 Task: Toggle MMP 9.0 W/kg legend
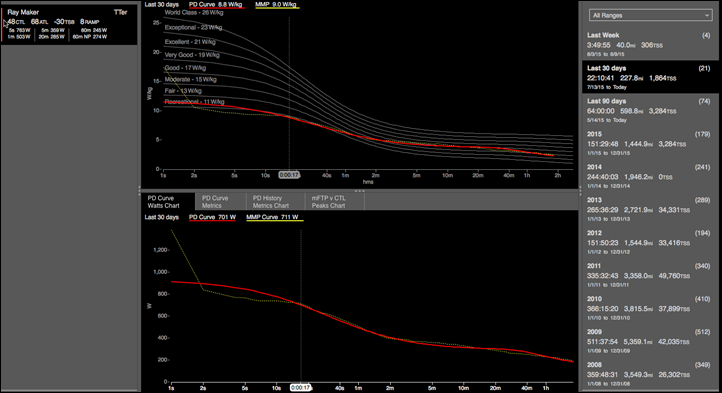276,5
